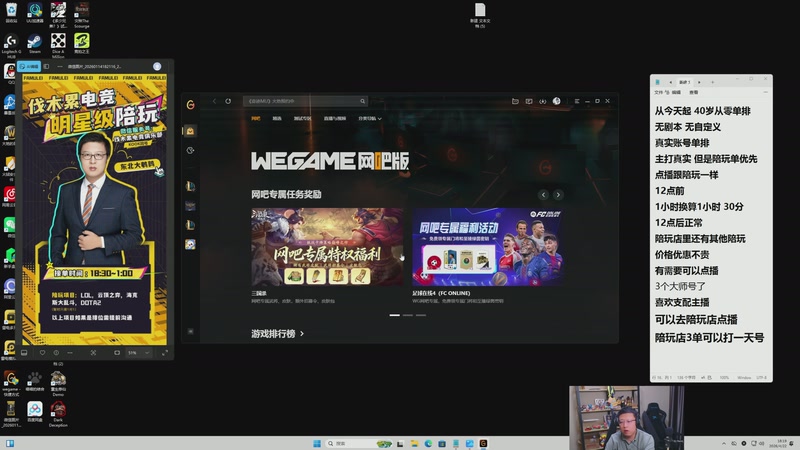This screenshot has width=800, height=450.
Task: Favorite the image with the heart icon
Action: pyautogui.click(x=42, y=353)
